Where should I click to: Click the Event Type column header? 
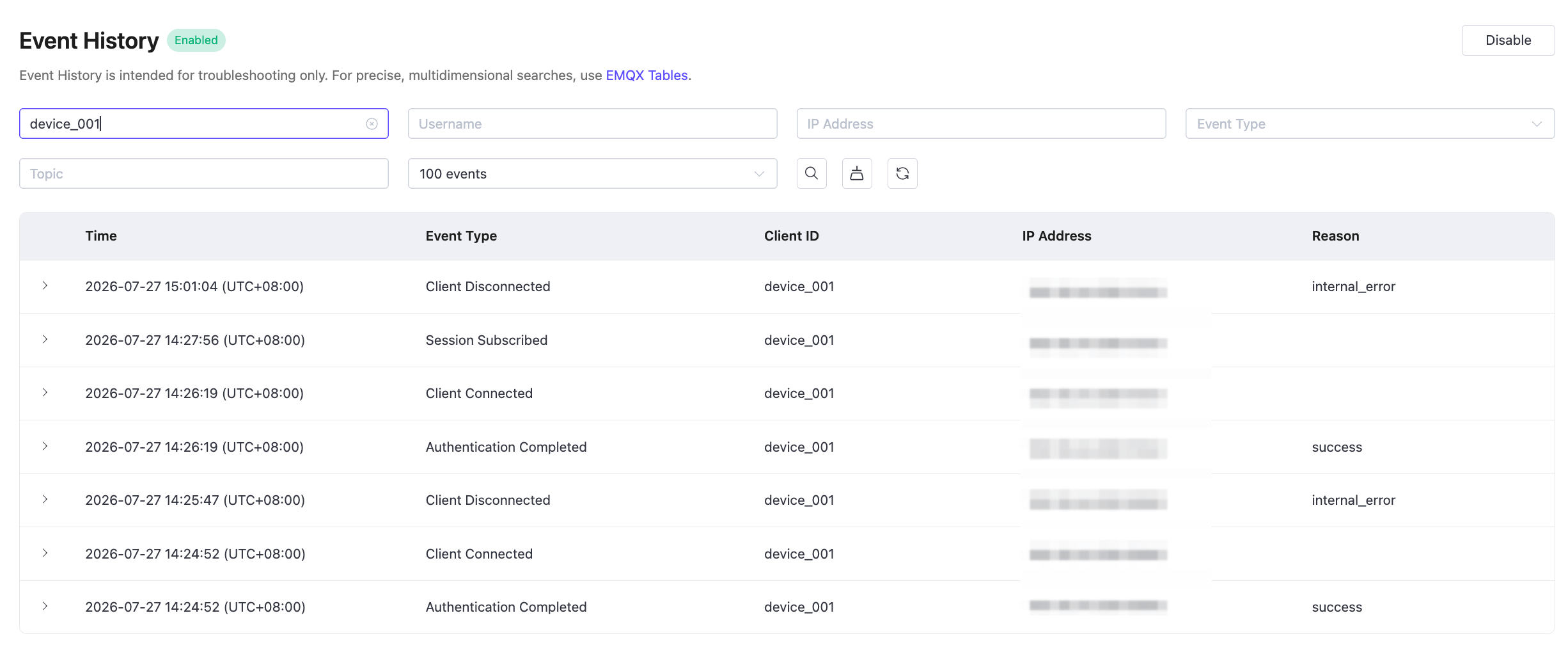click(x=461, y=236)
